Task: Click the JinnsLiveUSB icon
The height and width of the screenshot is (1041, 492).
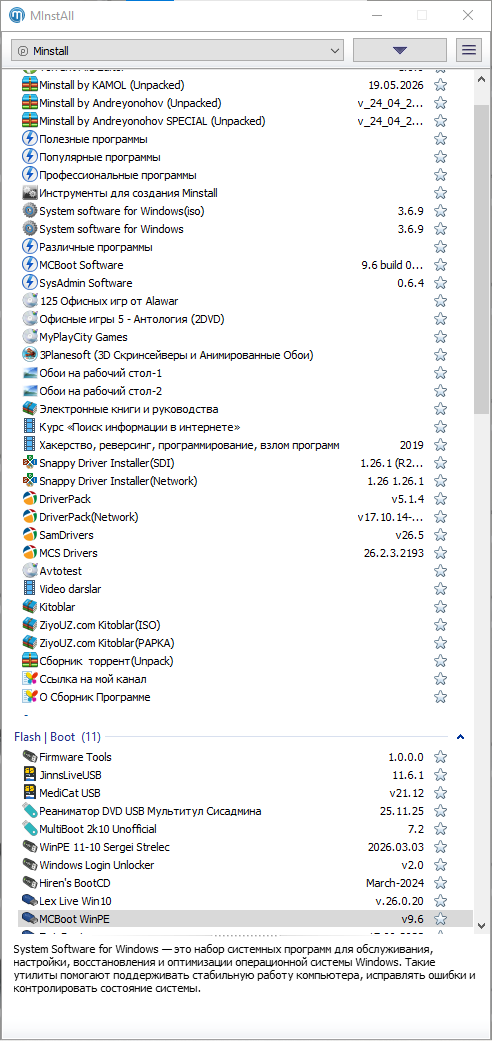Action: [x=30, y=775]
